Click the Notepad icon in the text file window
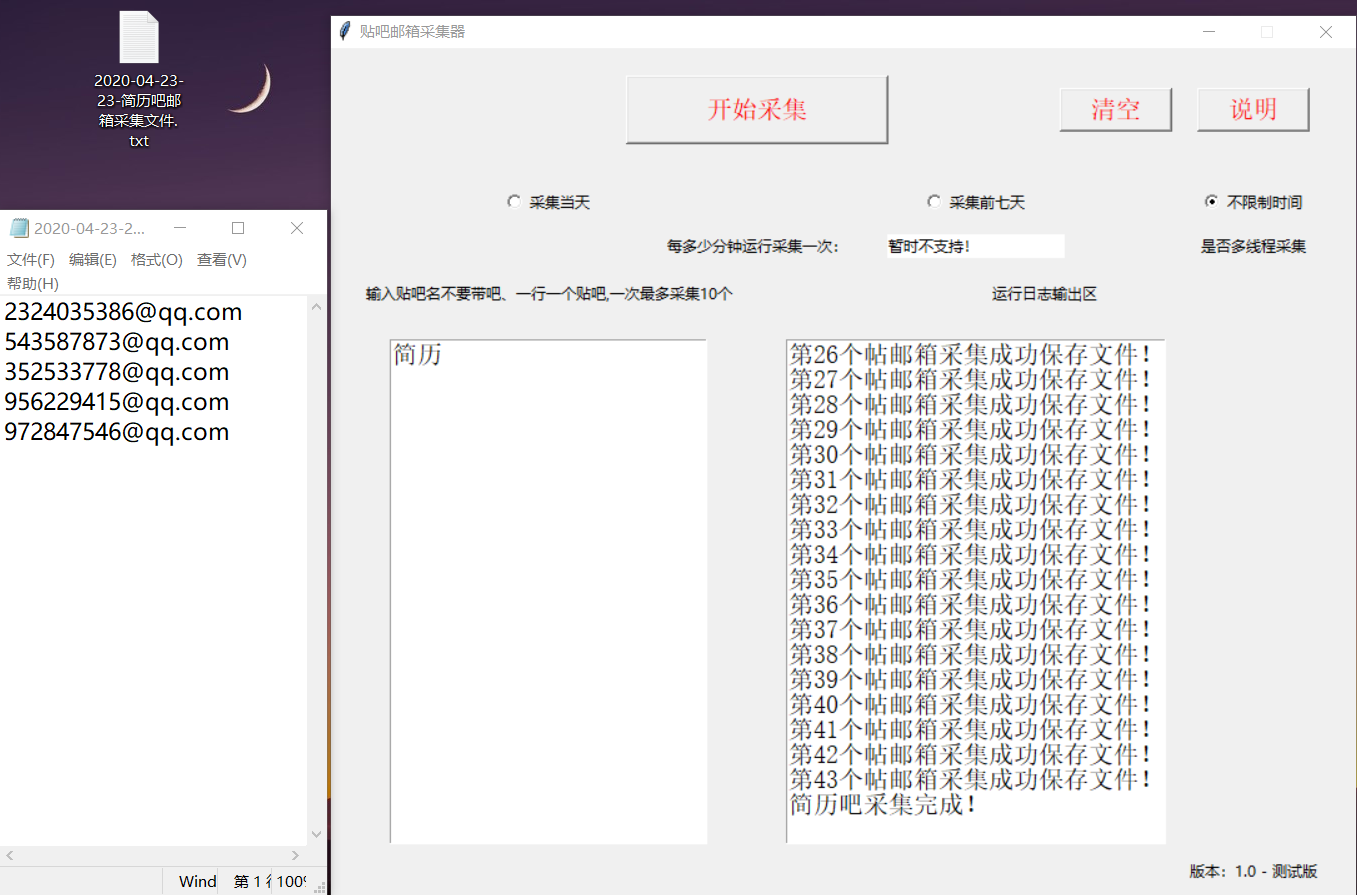 (x=19, y=228)
